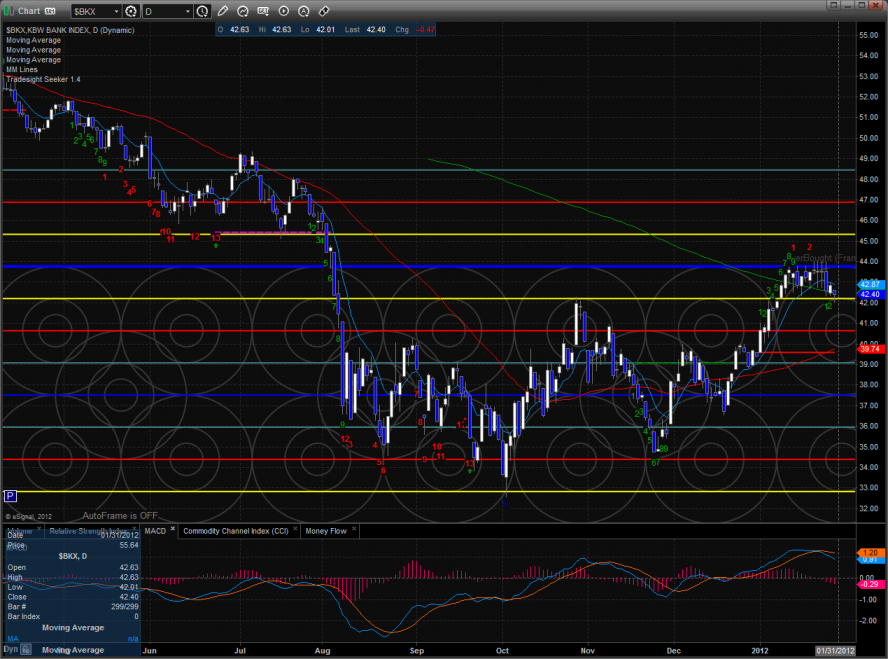Click the 39.74 red price marker
This screenshot has width=888, height=659.
(870, 349)
